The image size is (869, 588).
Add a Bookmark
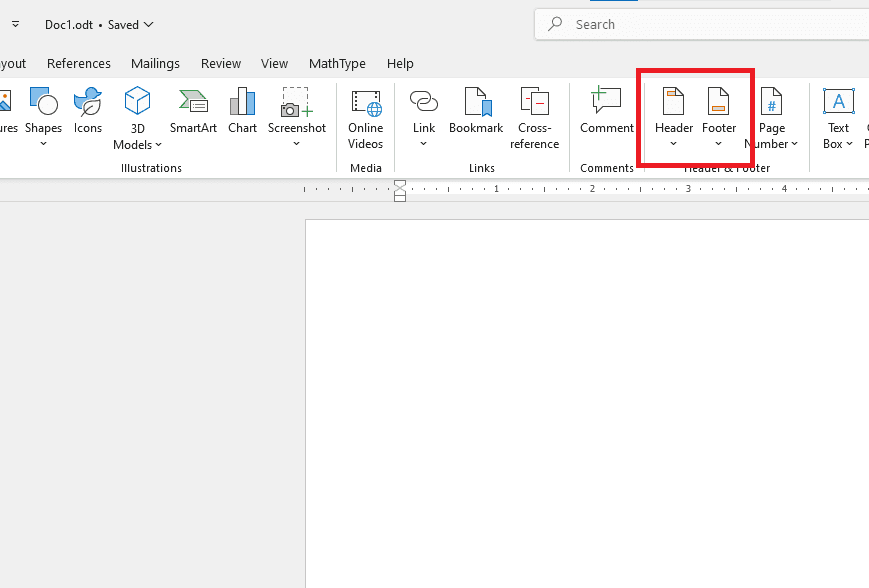476,110
